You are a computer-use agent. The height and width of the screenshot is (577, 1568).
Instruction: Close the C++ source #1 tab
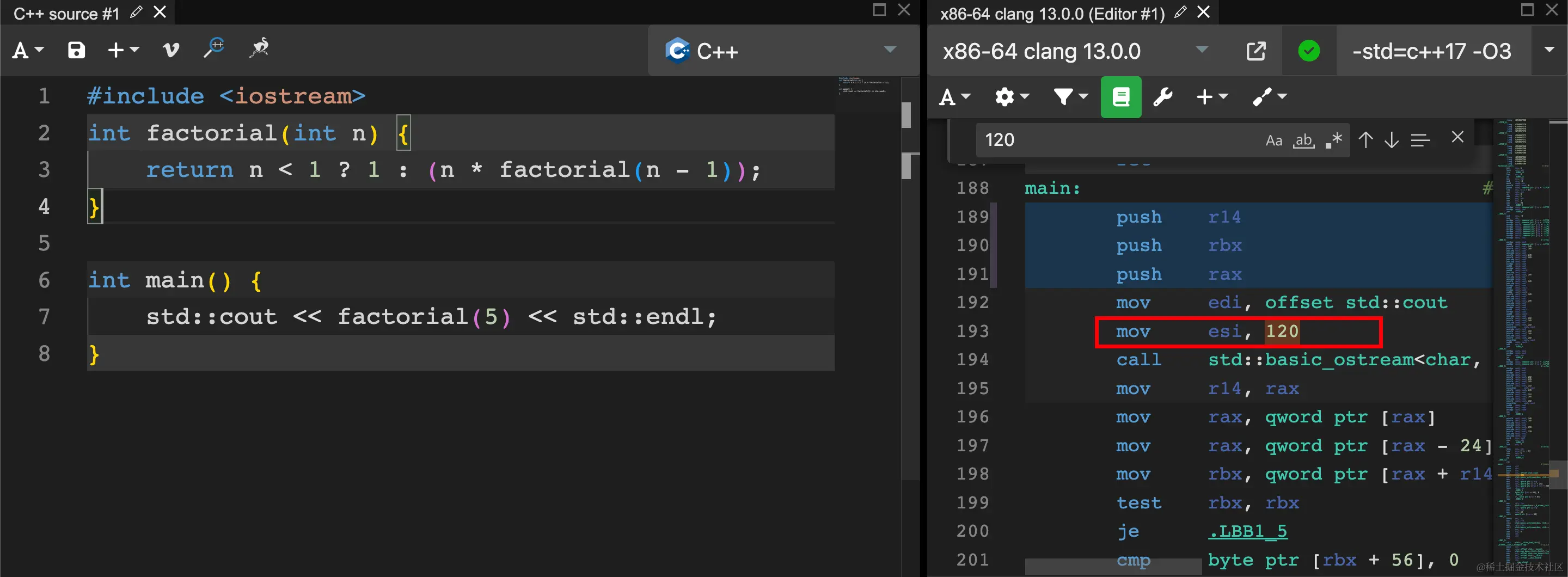(160, 12)
